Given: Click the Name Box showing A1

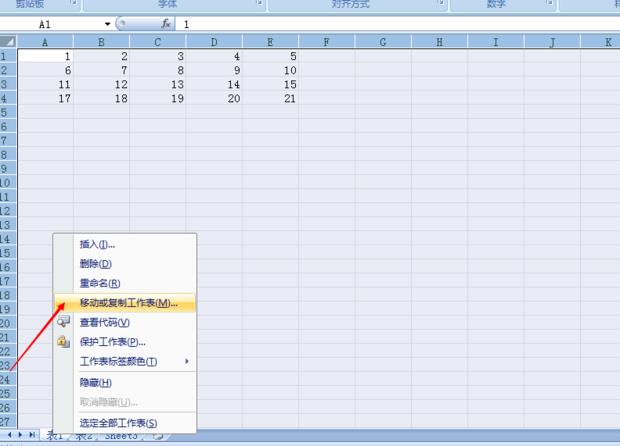Looking at the screenshot, I should 51,24.
